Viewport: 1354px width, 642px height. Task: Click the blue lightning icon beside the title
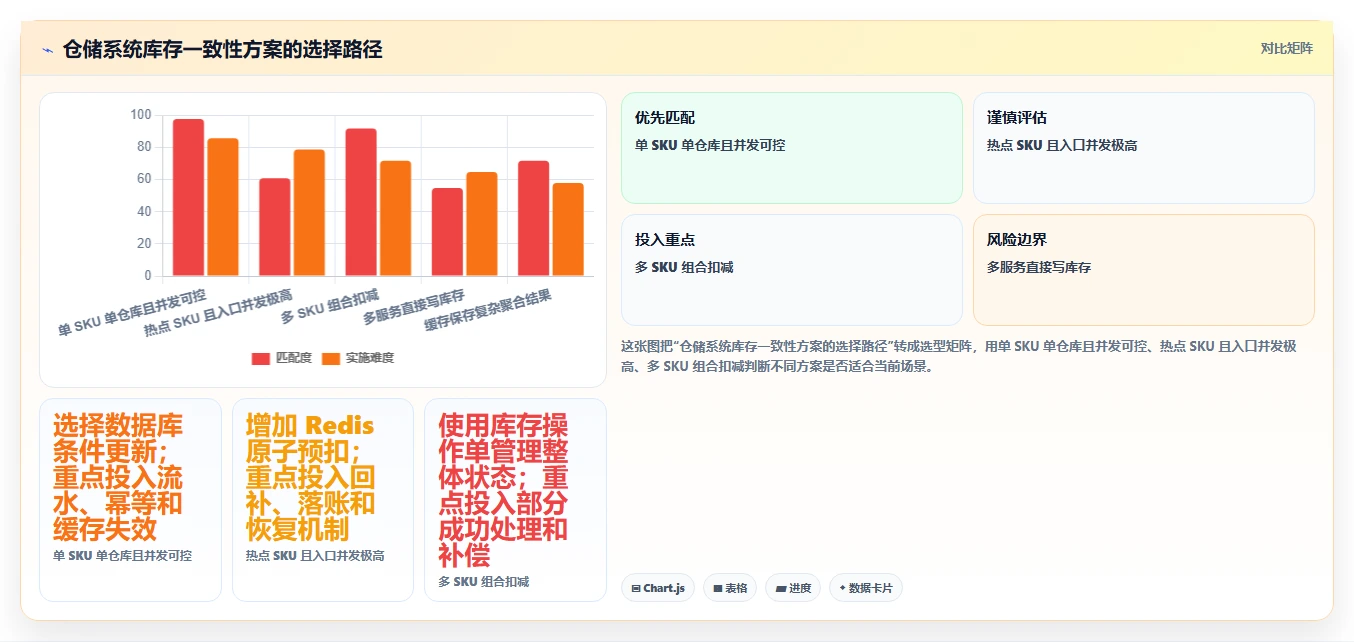tap(47, 50)
